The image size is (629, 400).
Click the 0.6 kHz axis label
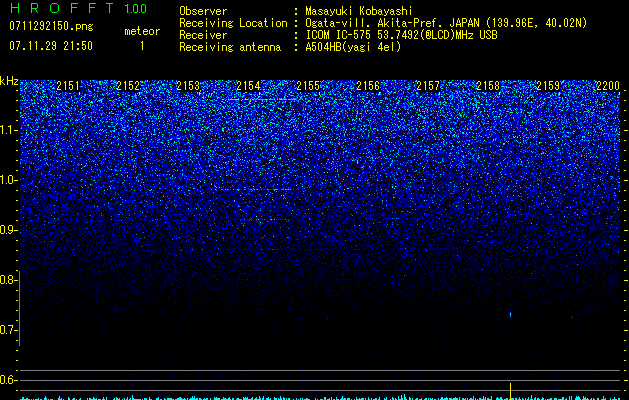point(8,380)
